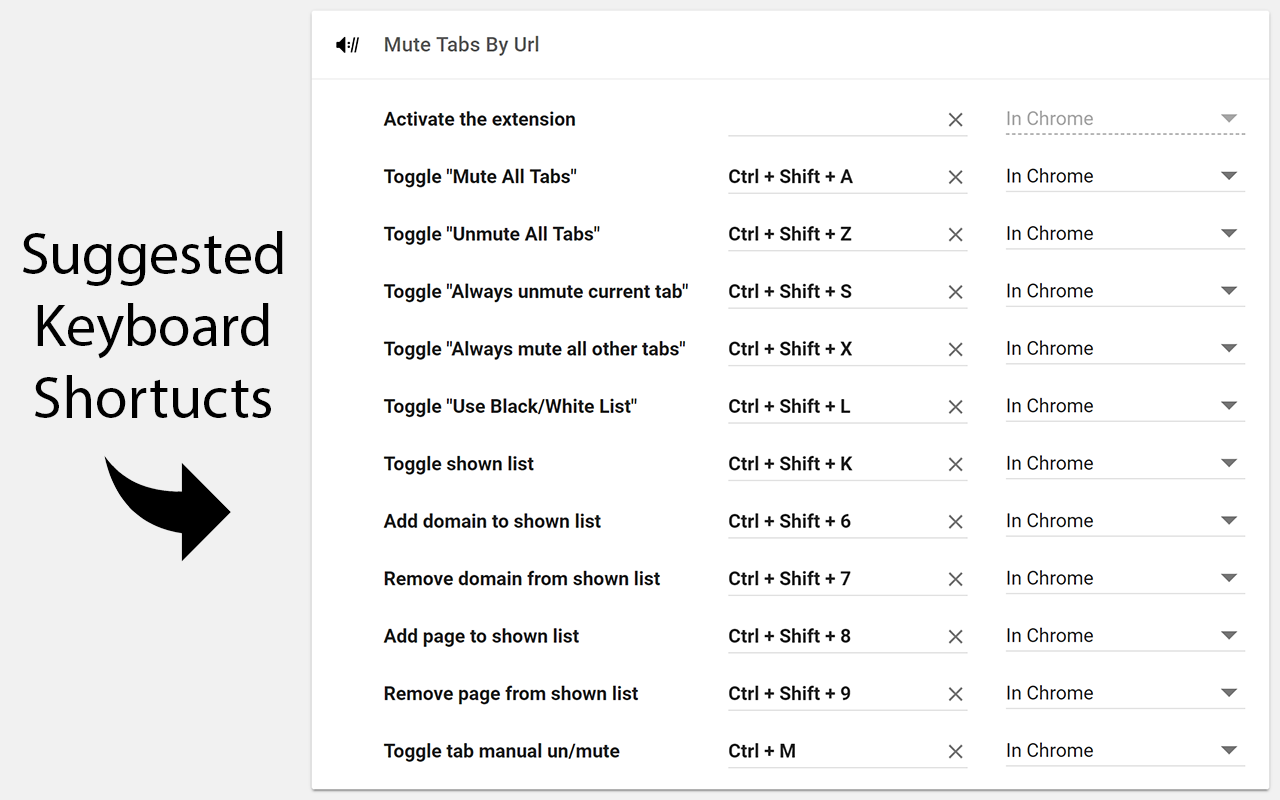This screenshot has height=800, width=1280.
Task: Clear the Ctrl + Shift + 7 shortcut
Action: (x=955, y=580)
